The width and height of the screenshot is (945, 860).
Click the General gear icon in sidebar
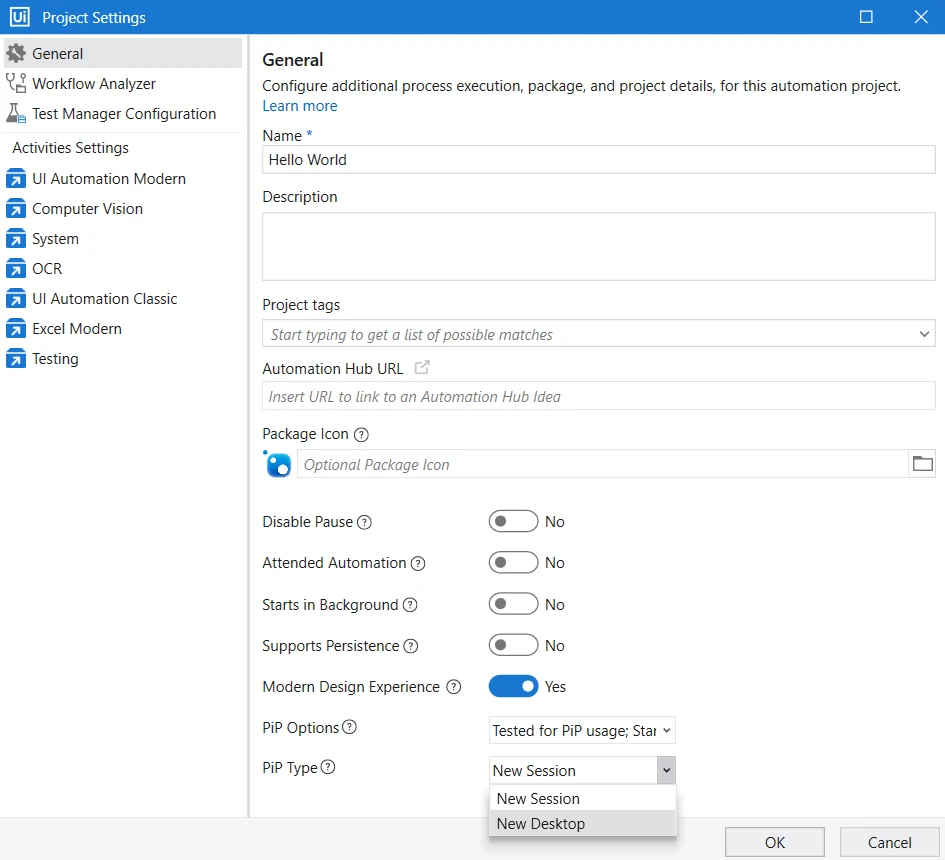(x=16, y=54)
